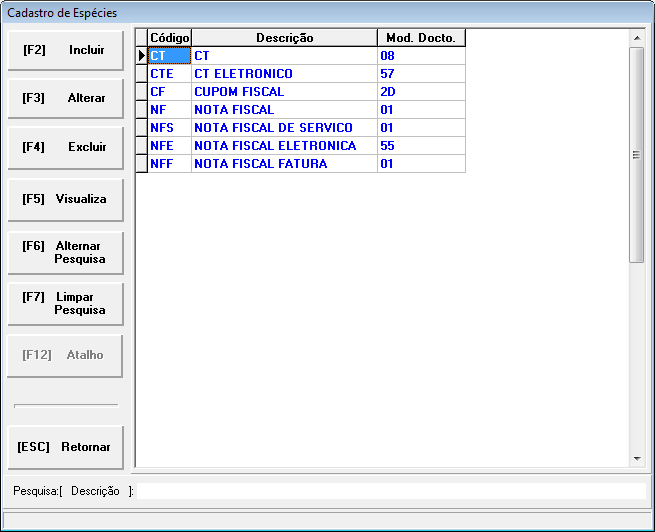655x532 pixels.
Task: Select the NOTA FISCAL DE SERVICO row
Action: click(x=284, y=128)
